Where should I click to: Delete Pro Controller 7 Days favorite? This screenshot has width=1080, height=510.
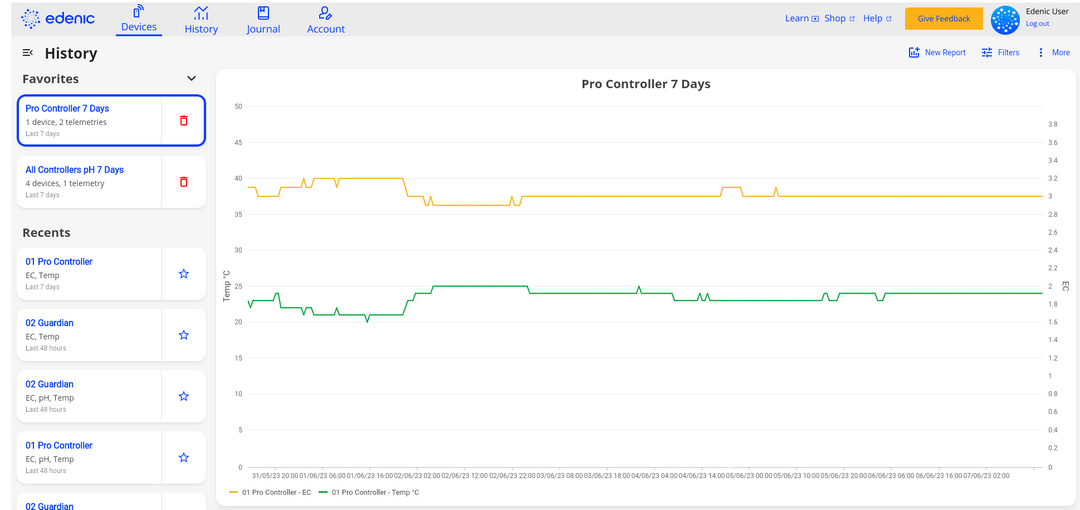183,121
